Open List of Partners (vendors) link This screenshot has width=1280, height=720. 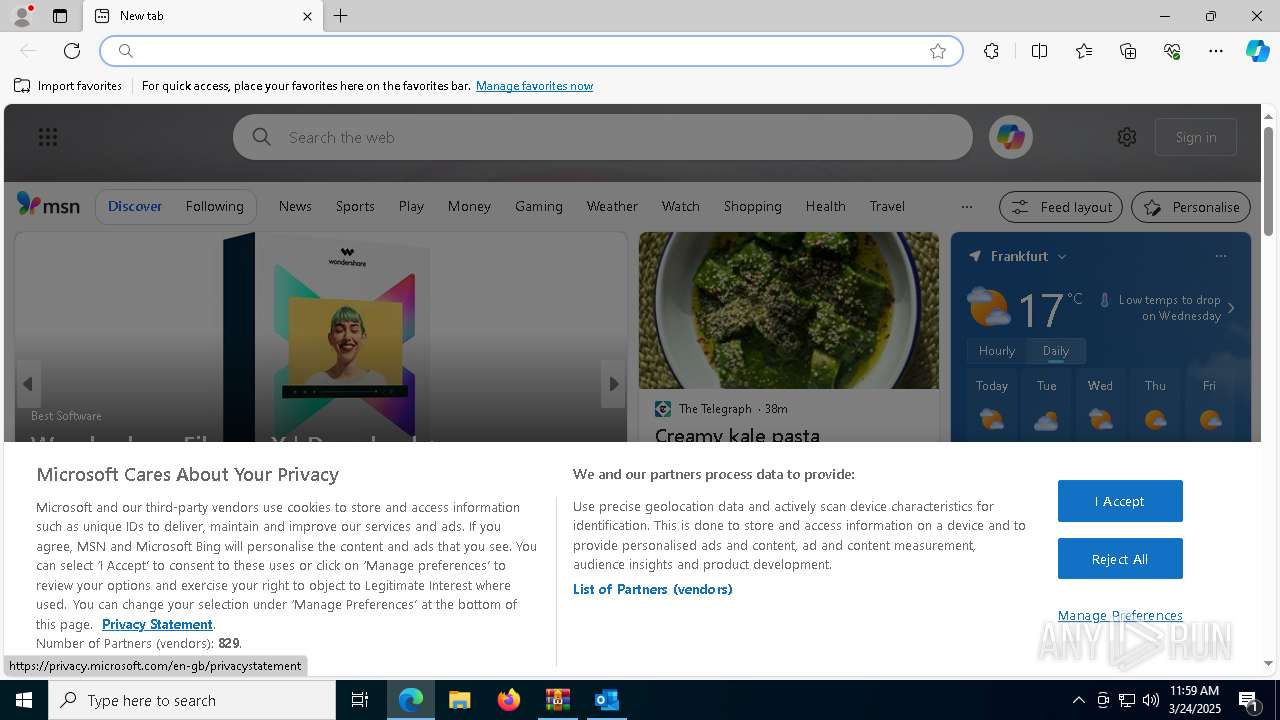653,589
